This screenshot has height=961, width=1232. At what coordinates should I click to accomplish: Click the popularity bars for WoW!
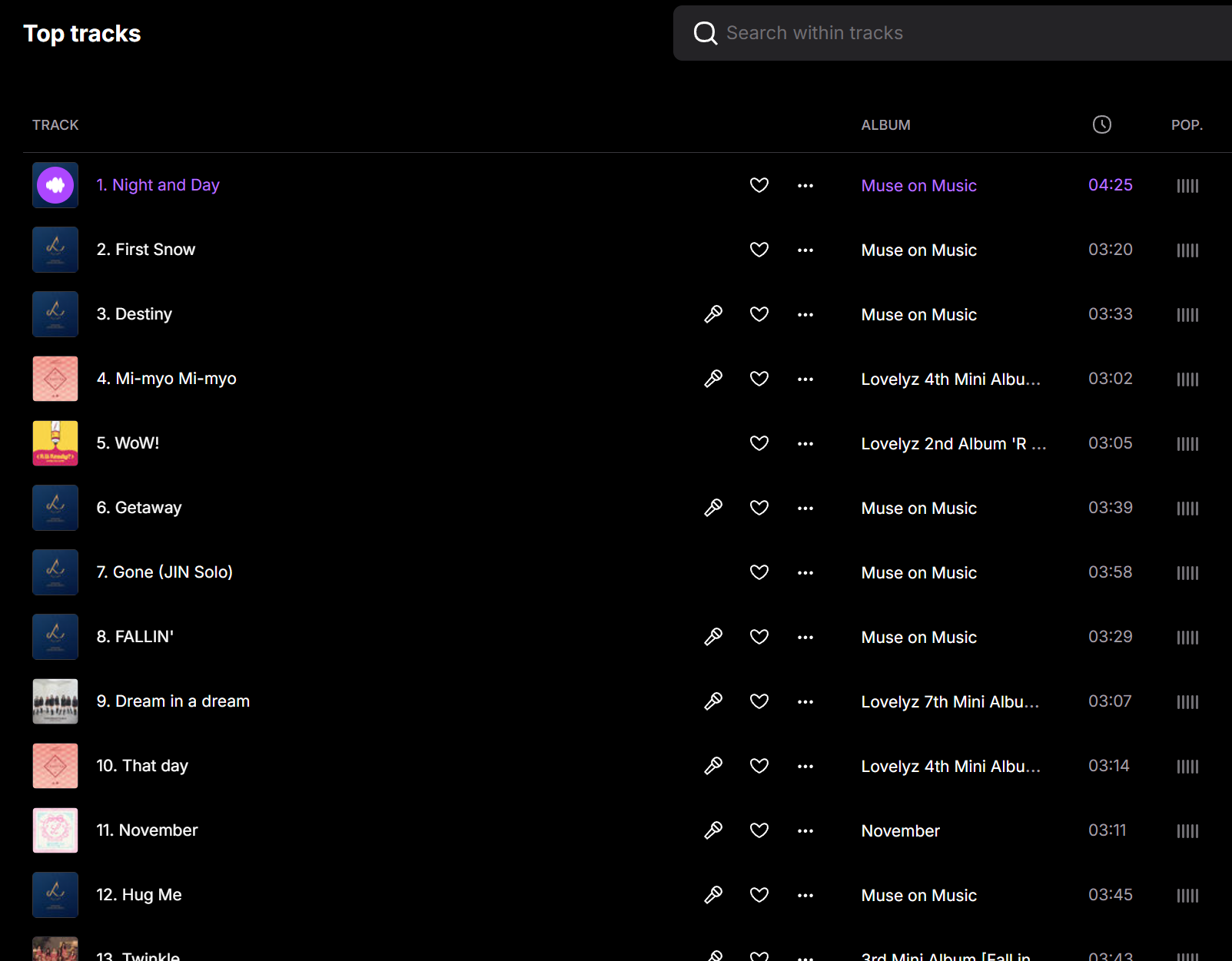click(x=1187, y=444)
